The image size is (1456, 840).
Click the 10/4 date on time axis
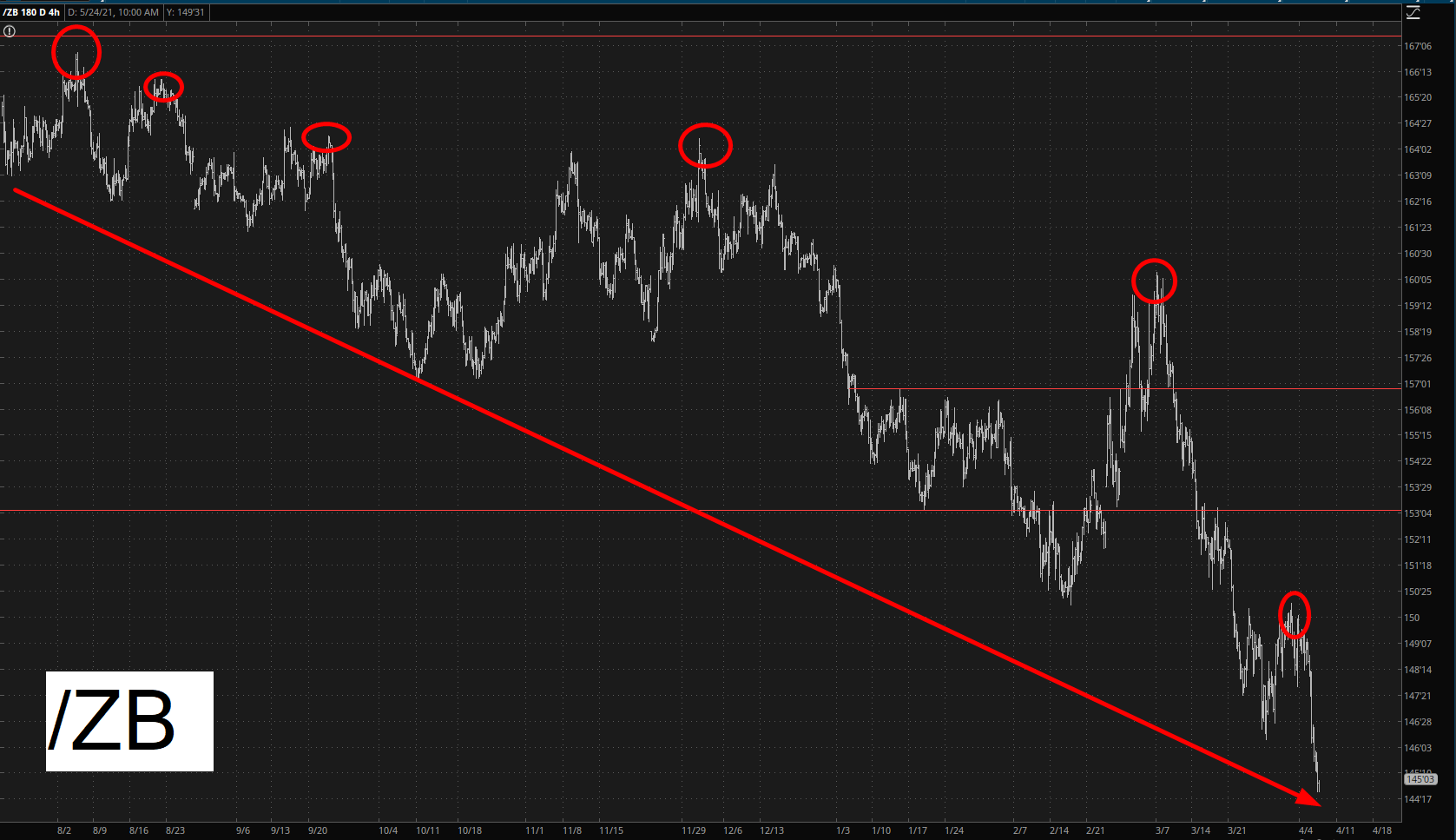coord(388,830)
